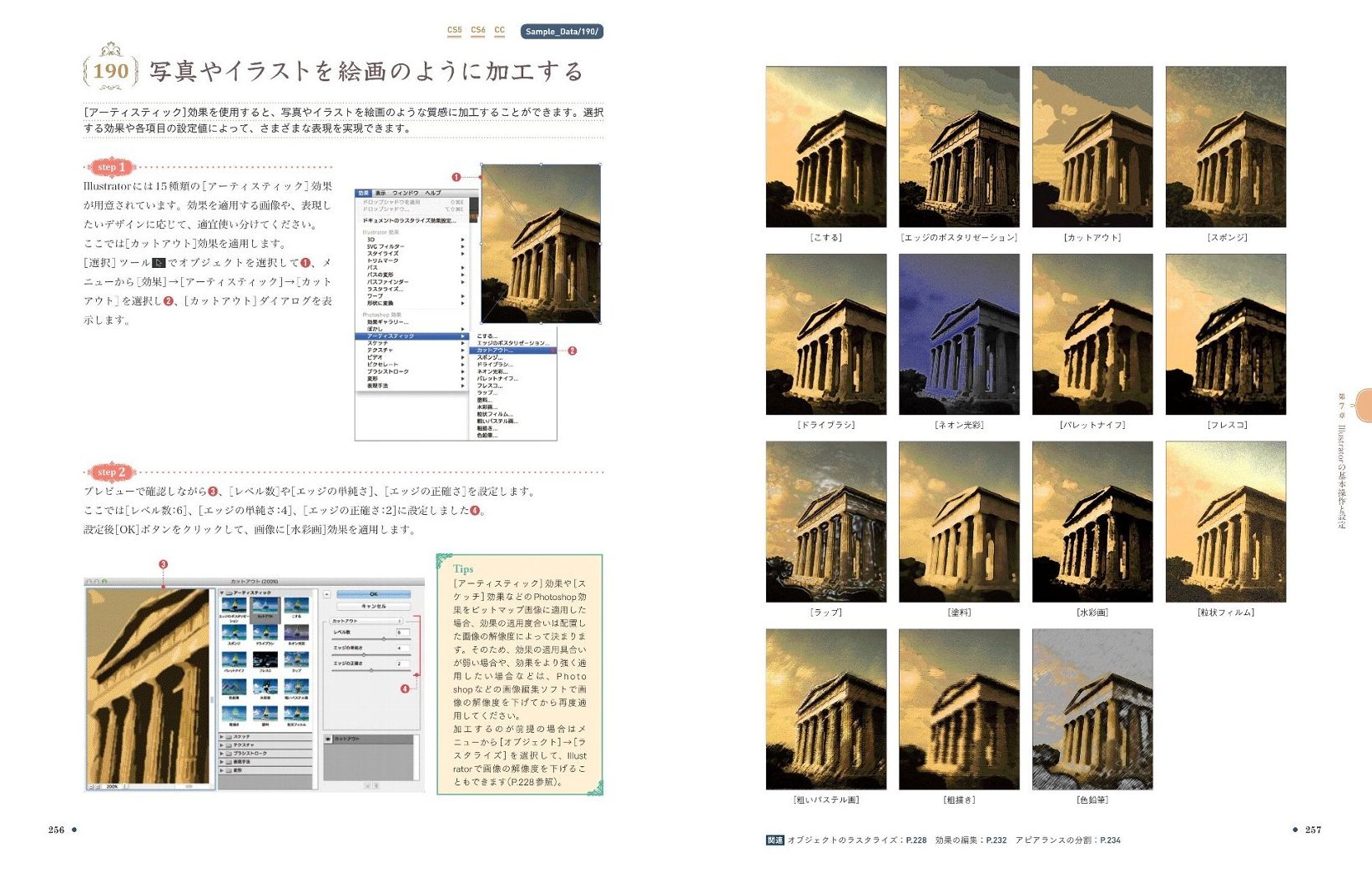Open the 効果 menu in menu bar

364,193
